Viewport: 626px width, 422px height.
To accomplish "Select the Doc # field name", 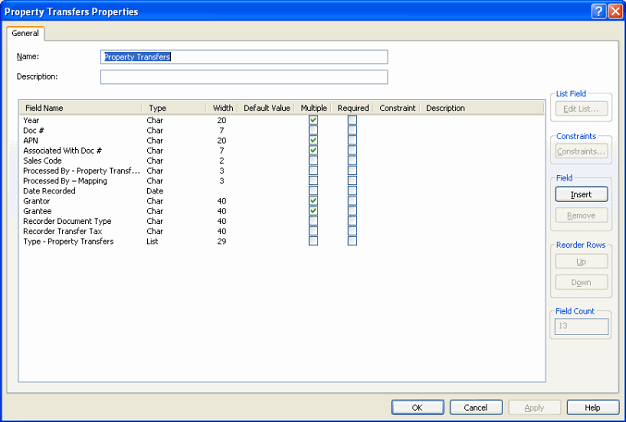I will click(34, 130).
